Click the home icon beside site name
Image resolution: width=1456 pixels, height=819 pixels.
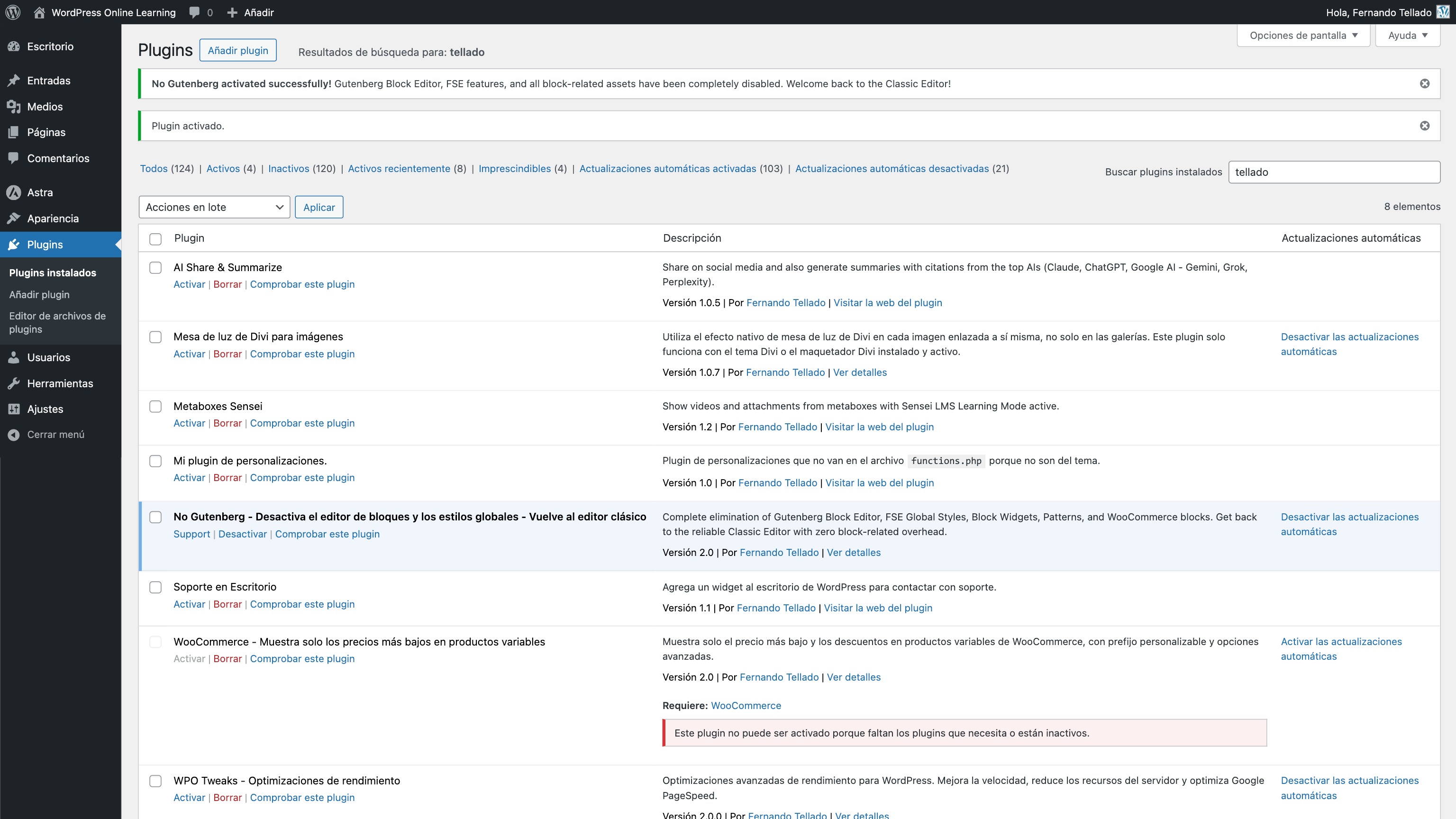click(39, 12)
